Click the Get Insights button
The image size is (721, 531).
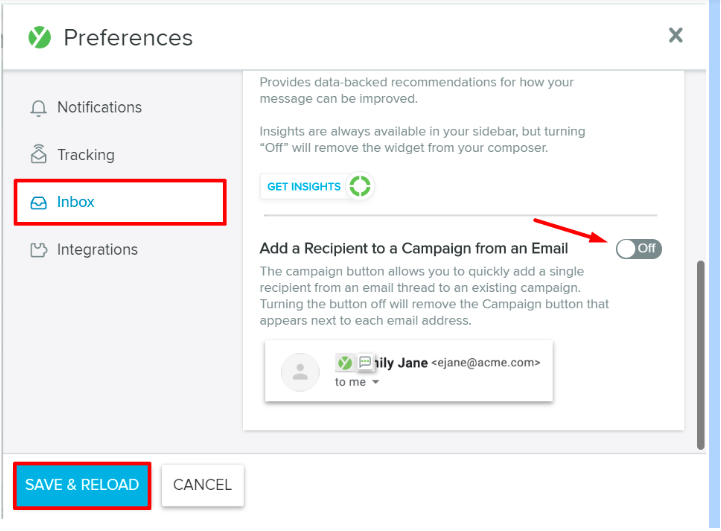pyautogui.click(x=317, y=186)
